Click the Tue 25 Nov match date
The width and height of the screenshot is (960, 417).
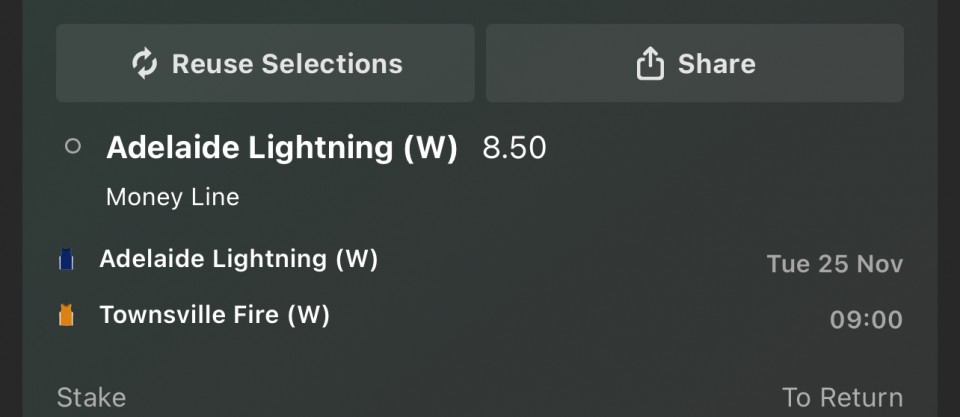[x=834, y=264]
